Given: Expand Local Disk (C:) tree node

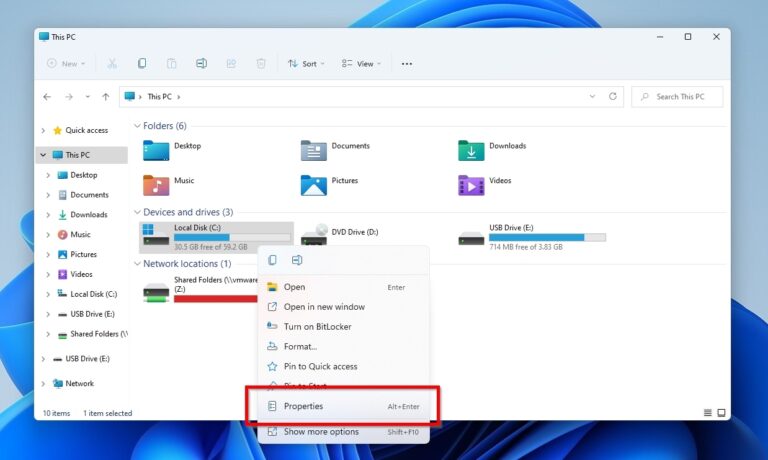Looking at the screenshot, I should 48,294.
